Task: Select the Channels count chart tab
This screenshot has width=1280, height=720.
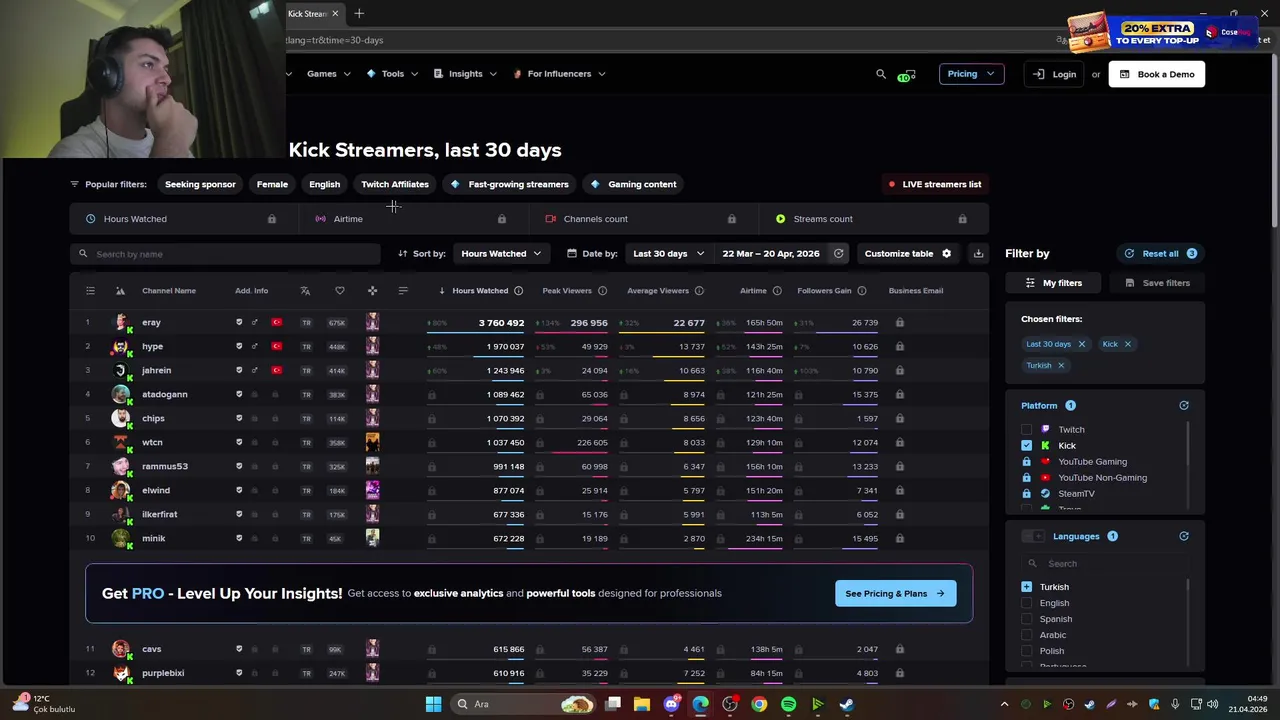Action: [x=642, y=219]
